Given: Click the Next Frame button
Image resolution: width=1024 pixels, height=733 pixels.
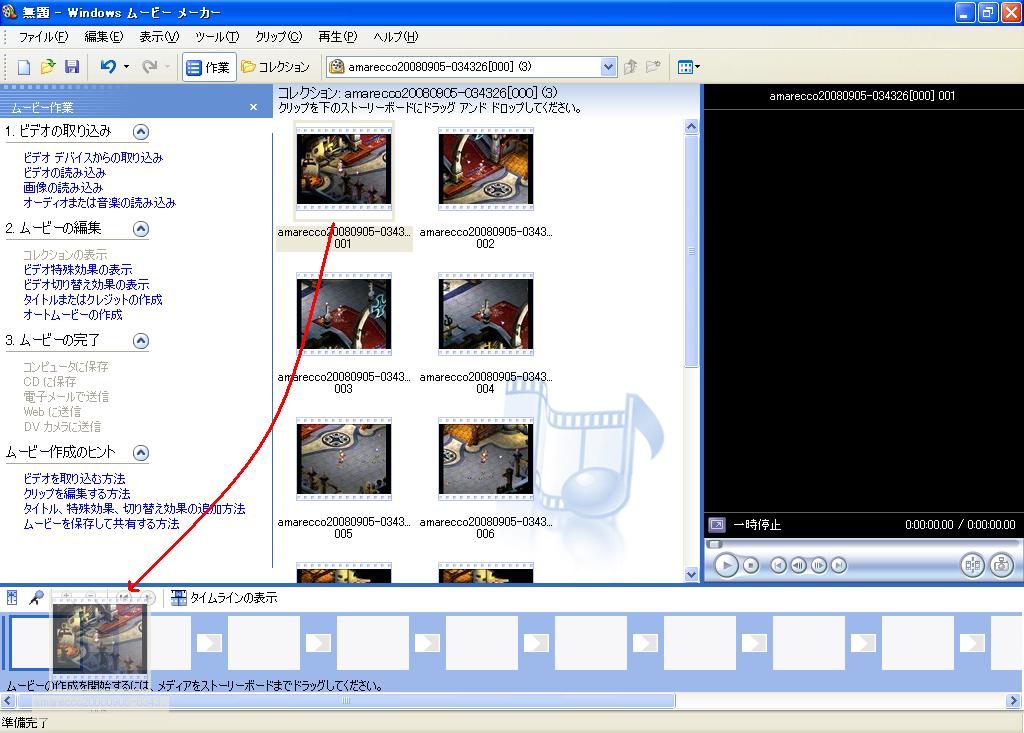Looking at the screenshot, I should coord(819,565).
